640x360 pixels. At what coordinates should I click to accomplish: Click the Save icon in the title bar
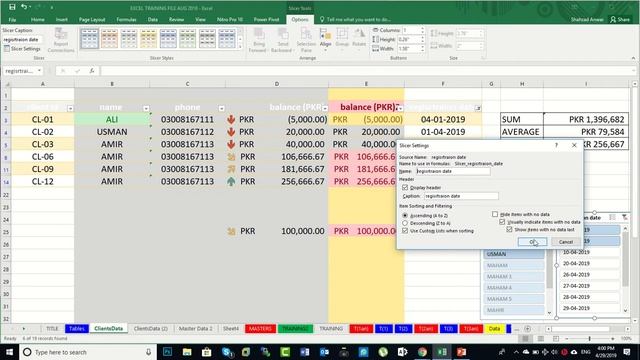click(12, 7)
